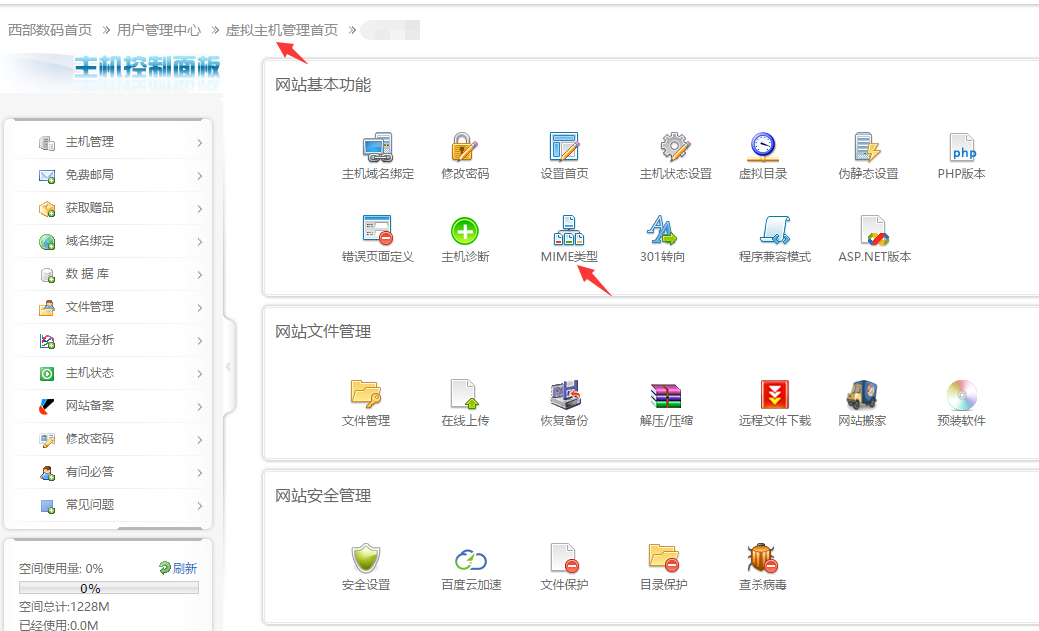The image size is (1039, 631).
Task: Launch the 解压/压缩 archive tool icon
Action: (x=666, y=396)
